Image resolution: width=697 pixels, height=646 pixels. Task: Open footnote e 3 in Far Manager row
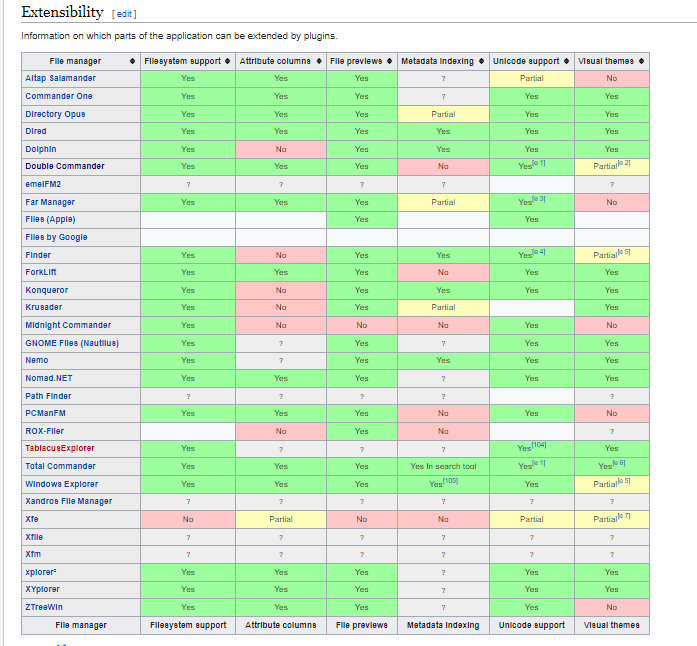(x=539, y=199)
